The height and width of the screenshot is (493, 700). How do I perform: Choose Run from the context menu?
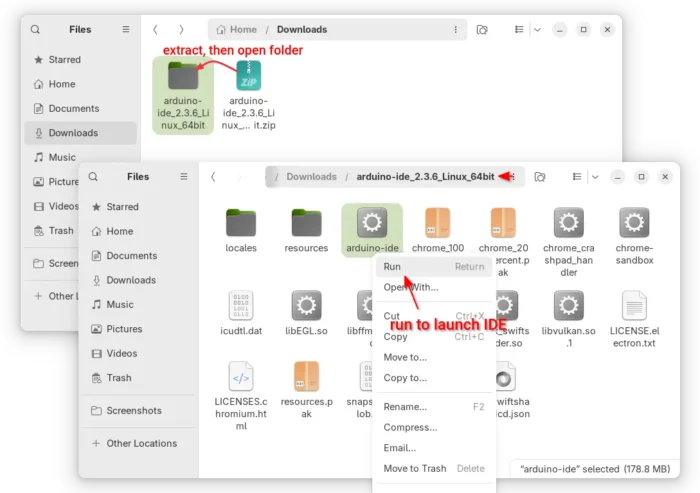433,267
